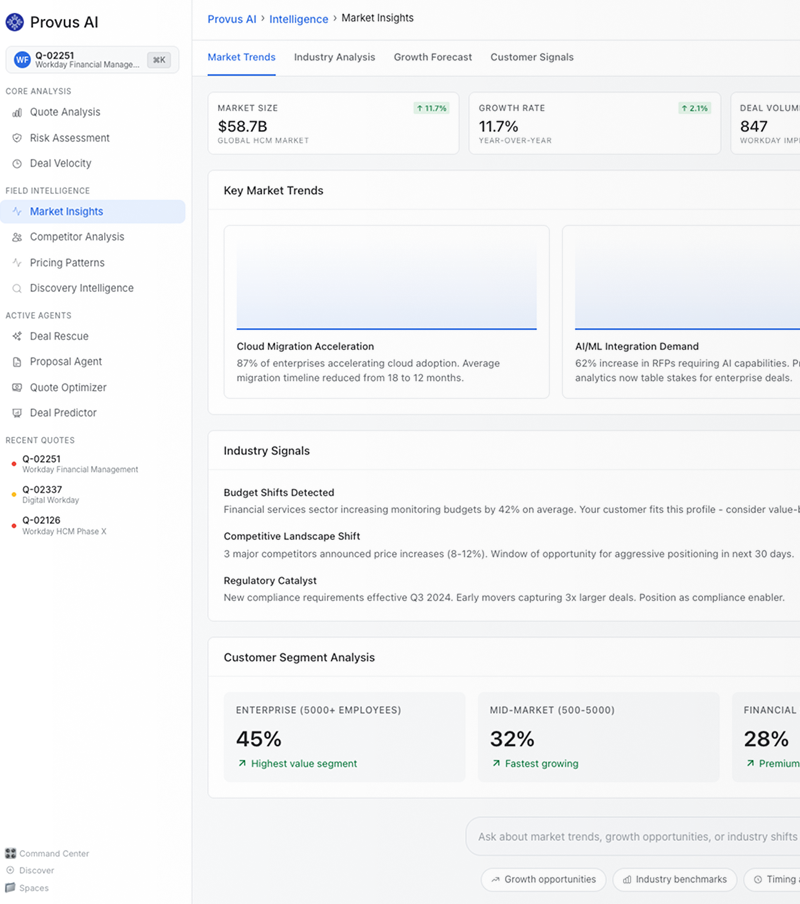Click the Provus AI logo icon
800x904 pixels.
(15, 22)
